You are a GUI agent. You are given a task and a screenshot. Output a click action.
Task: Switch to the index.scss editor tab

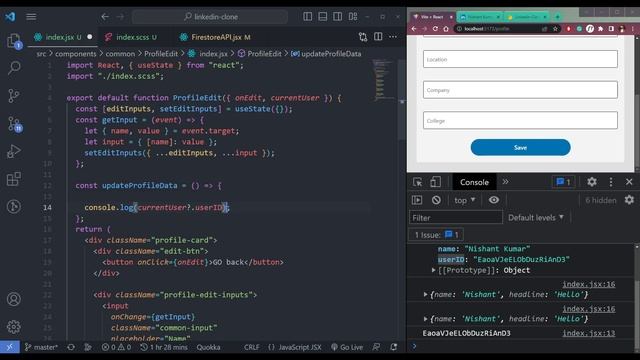[131, 37]
